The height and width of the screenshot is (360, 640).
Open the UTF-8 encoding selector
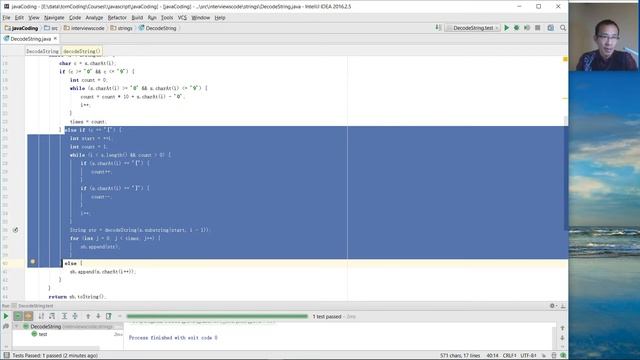click(x=528, y=356)
